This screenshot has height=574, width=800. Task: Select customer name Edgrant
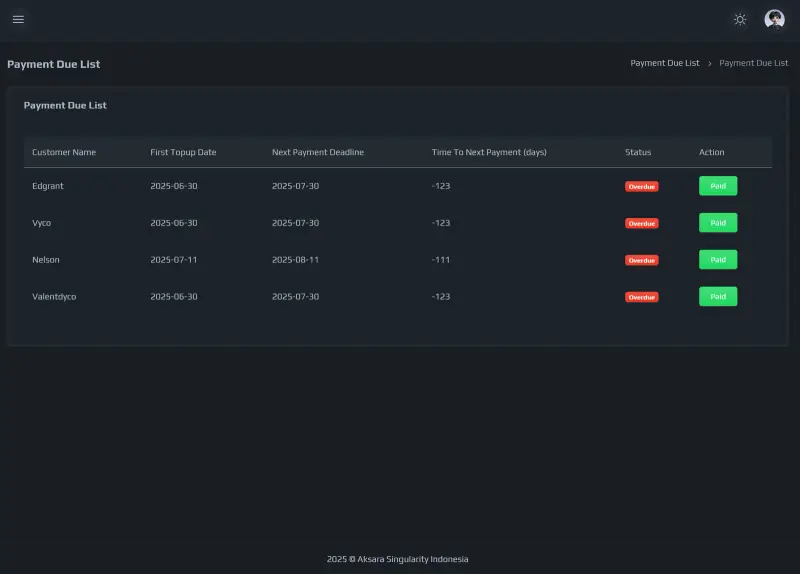click(48, 186)
